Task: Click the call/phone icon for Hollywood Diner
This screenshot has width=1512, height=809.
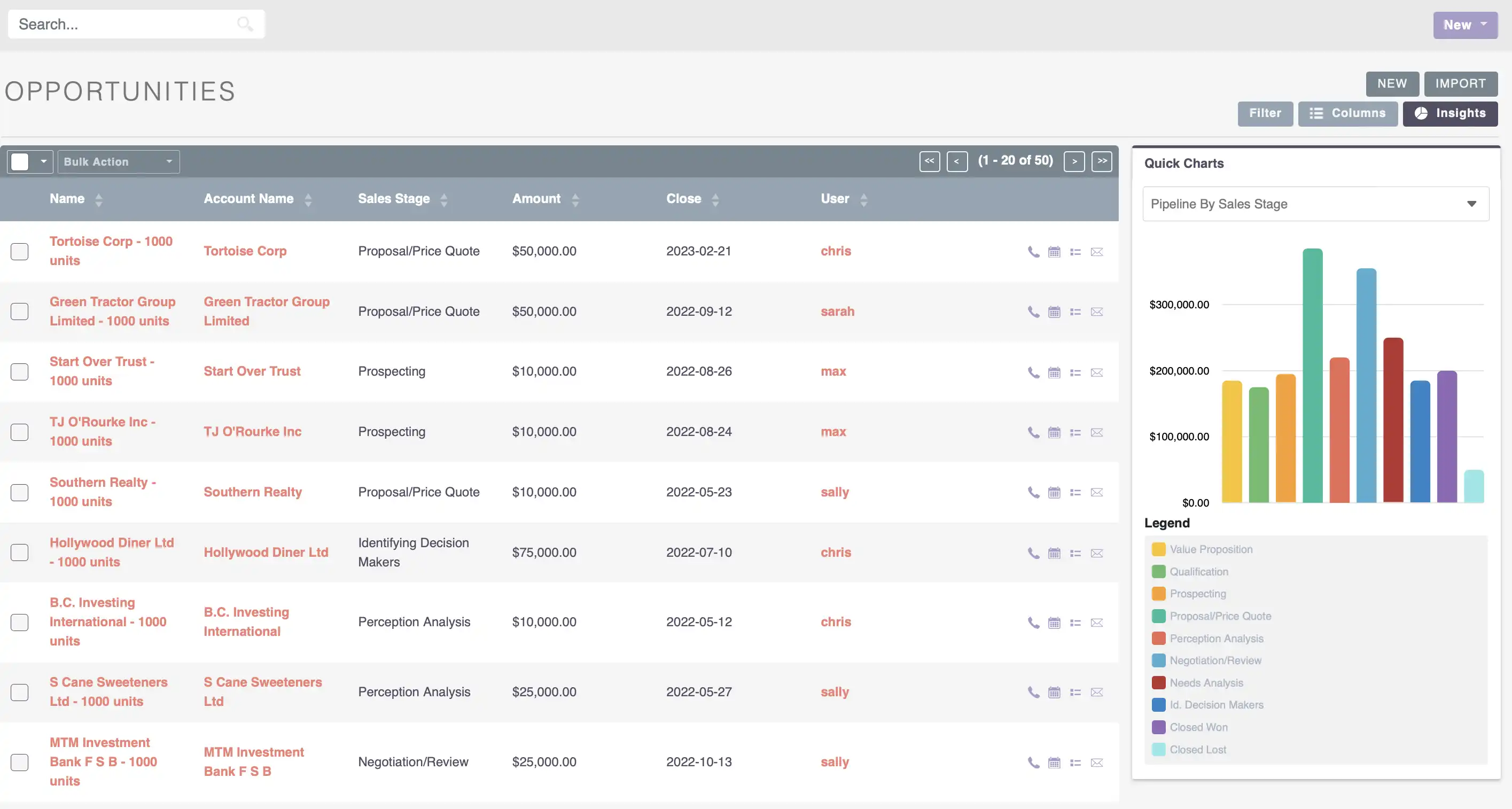Action: (1033, 553)
